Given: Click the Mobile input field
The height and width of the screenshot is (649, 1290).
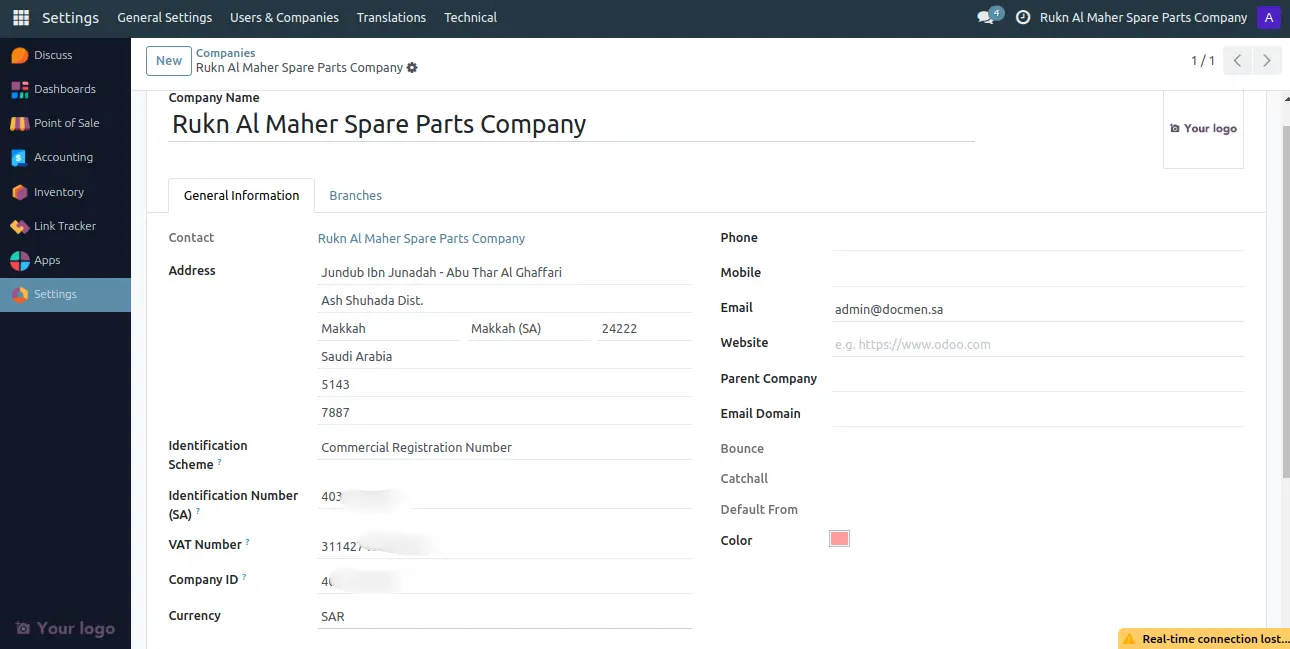Looking at the screenshot, I should point(1037,273).
